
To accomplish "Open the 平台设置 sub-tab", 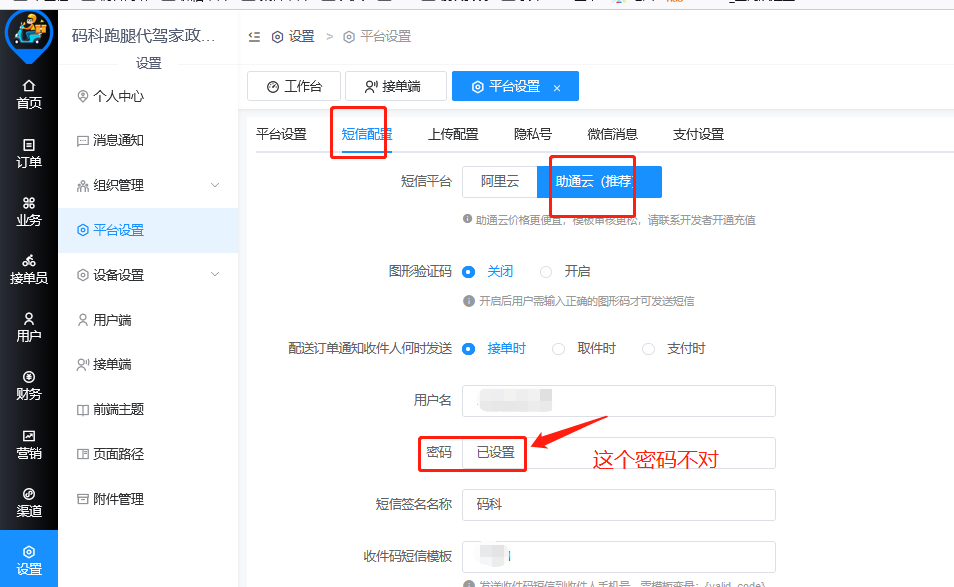I will (281, 134).
